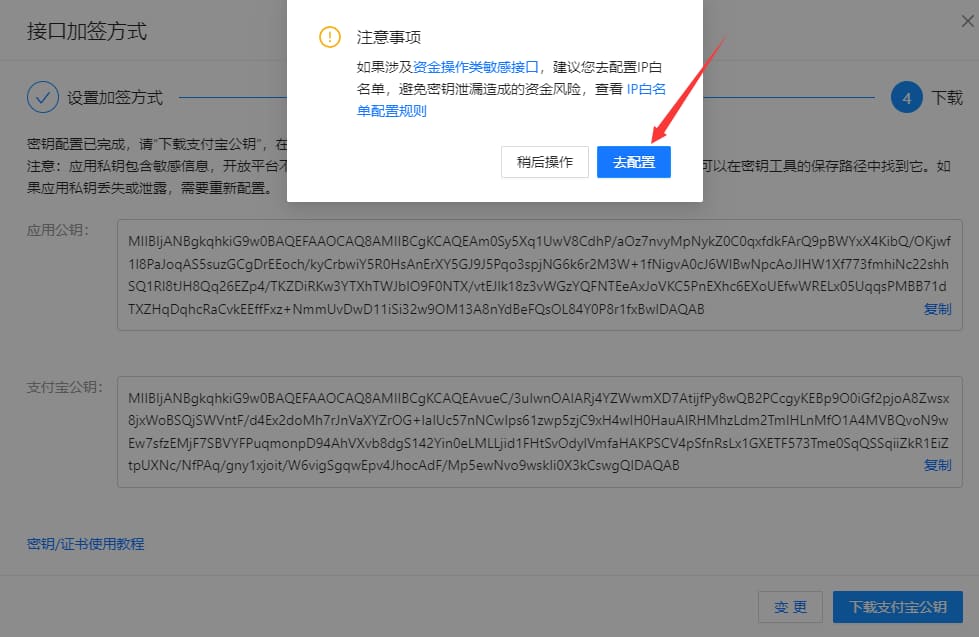This screenshot has height=637, width=979.
Task: Copy the 支付宝公钥 using its 复制 link
Action: point(936,465)
